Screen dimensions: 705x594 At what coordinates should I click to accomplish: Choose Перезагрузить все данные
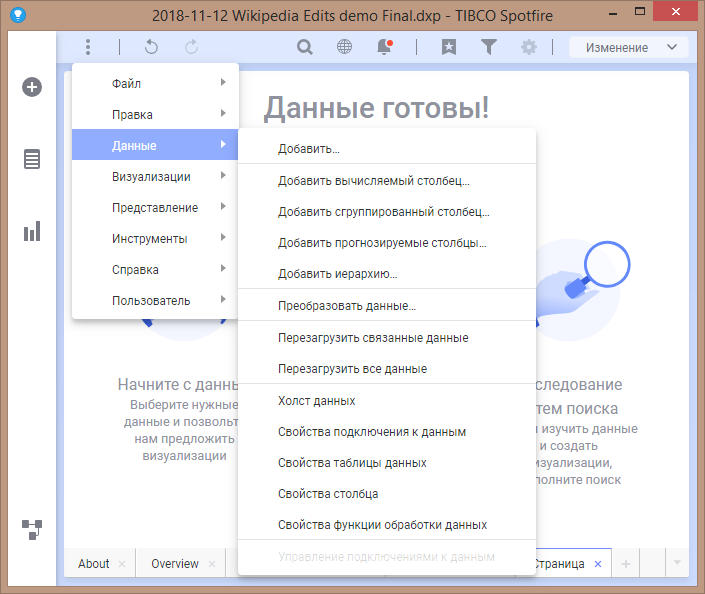click(x=387, y=368)
